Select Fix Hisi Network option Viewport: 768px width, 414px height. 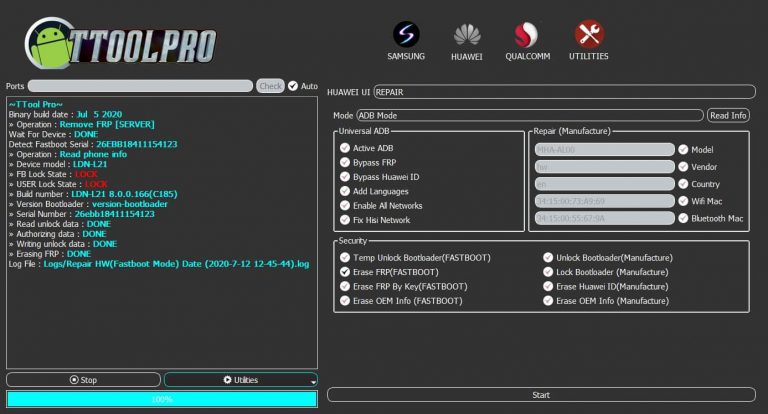tap(375, 220)
